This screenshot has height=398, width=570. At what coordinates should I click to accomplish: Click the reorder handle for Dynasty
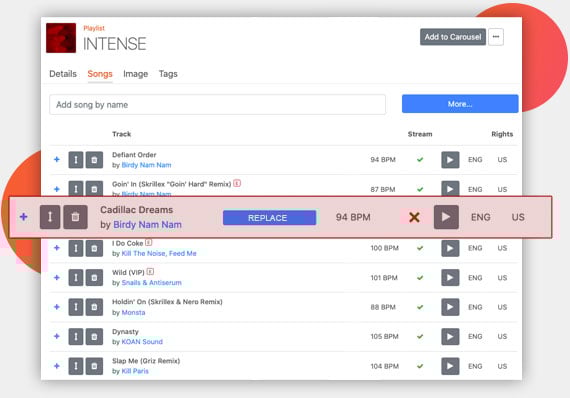pos(76,337)
